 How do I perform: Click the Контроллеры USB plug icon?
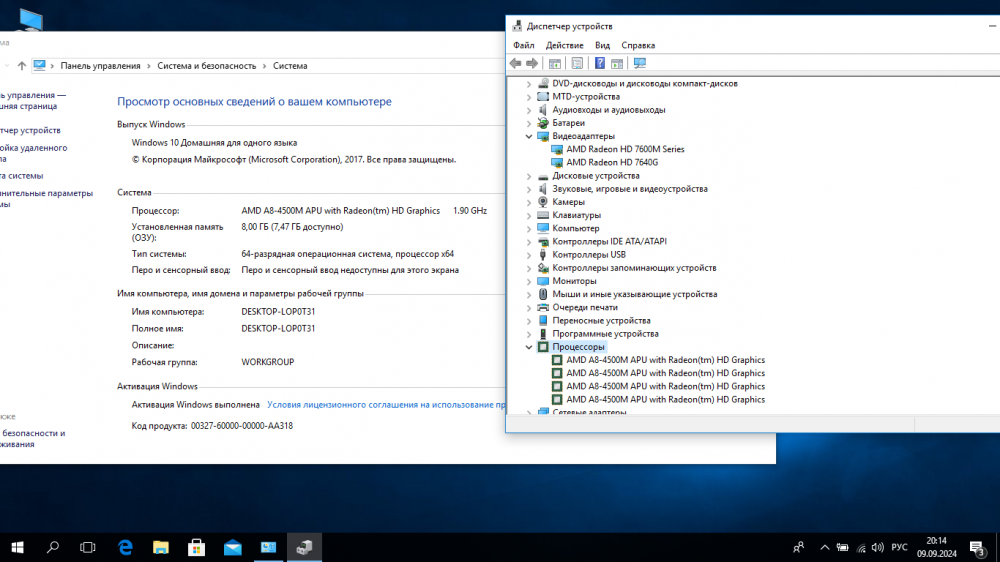point(543,255)
